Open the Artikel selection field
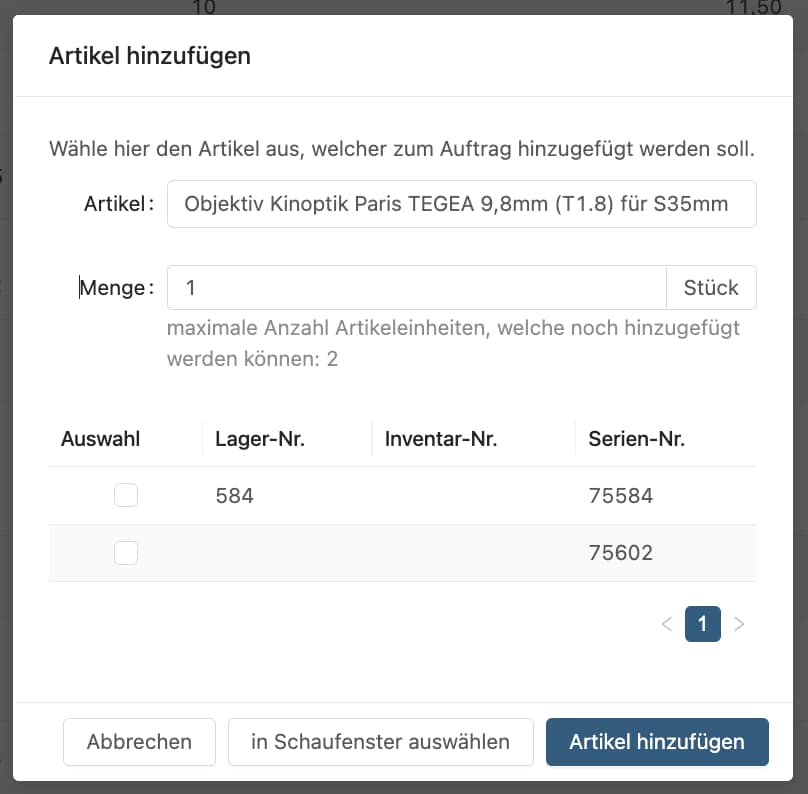 tap(461, 204)
